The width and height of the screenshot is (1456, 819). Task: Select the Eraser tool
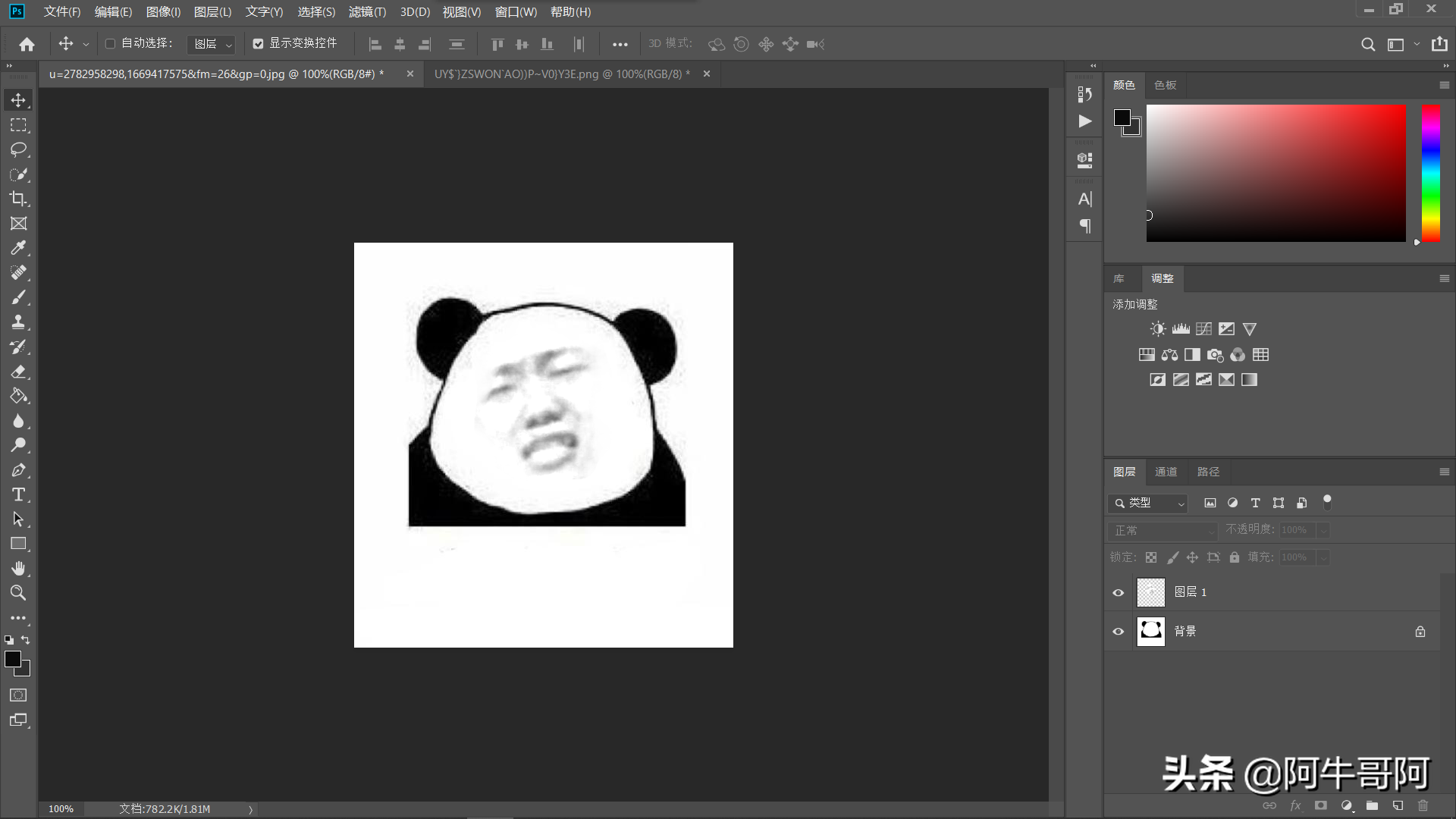click(18, 372)
